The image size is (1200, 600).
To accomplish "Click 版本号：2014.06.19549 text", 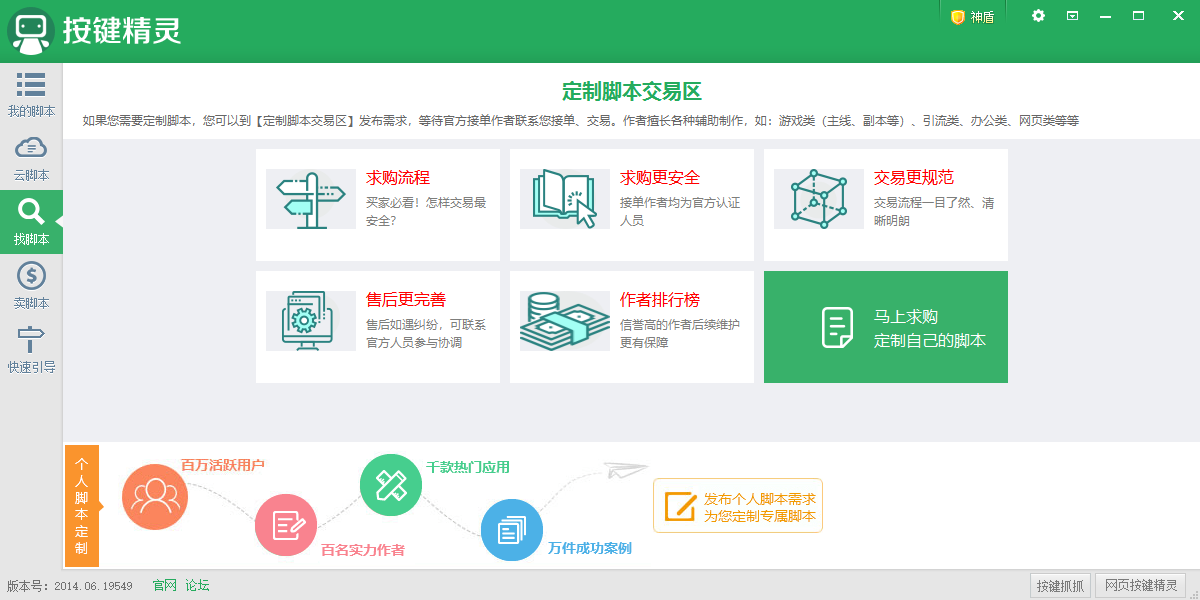I will click(70, 586).
